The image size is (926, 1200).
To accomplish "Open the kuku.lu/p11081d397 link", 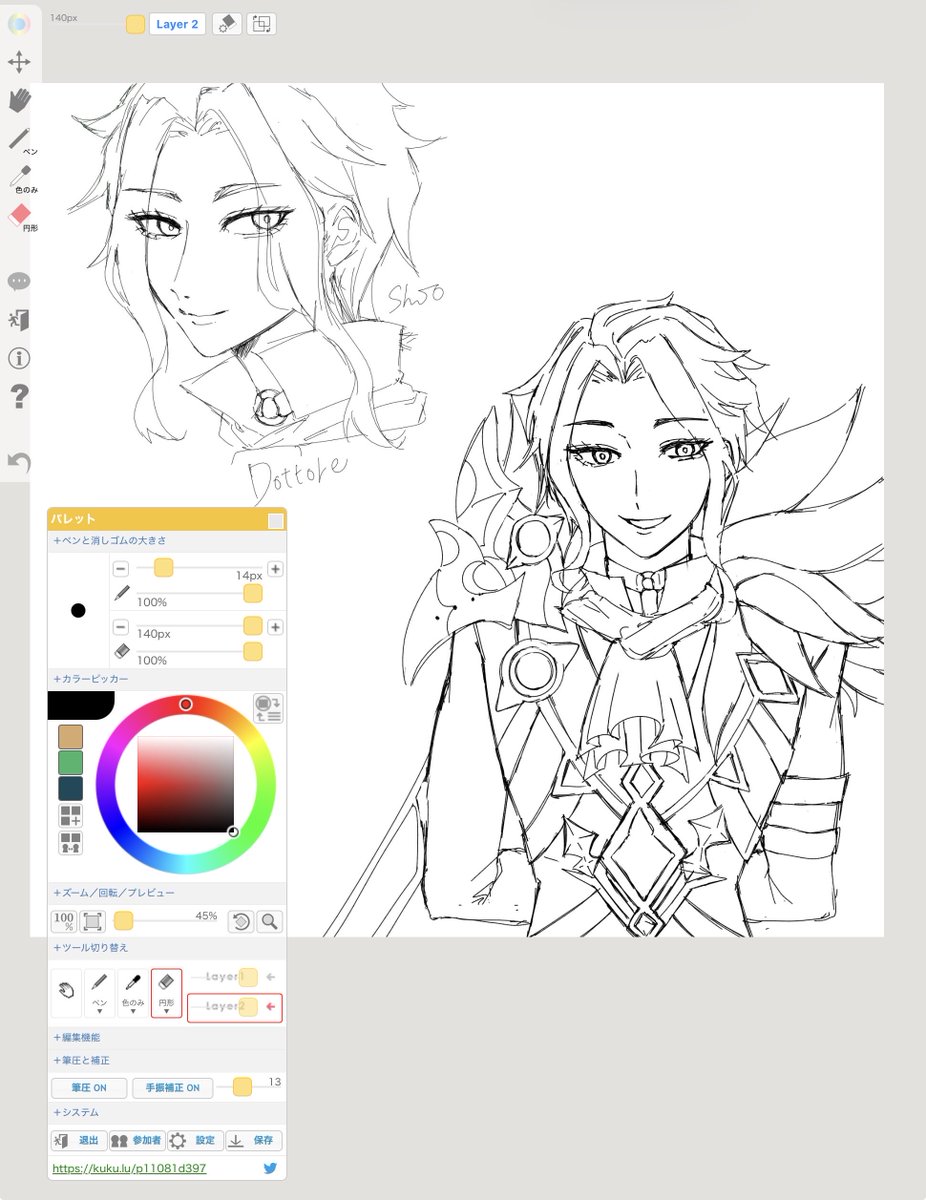I will (129, 1168).
